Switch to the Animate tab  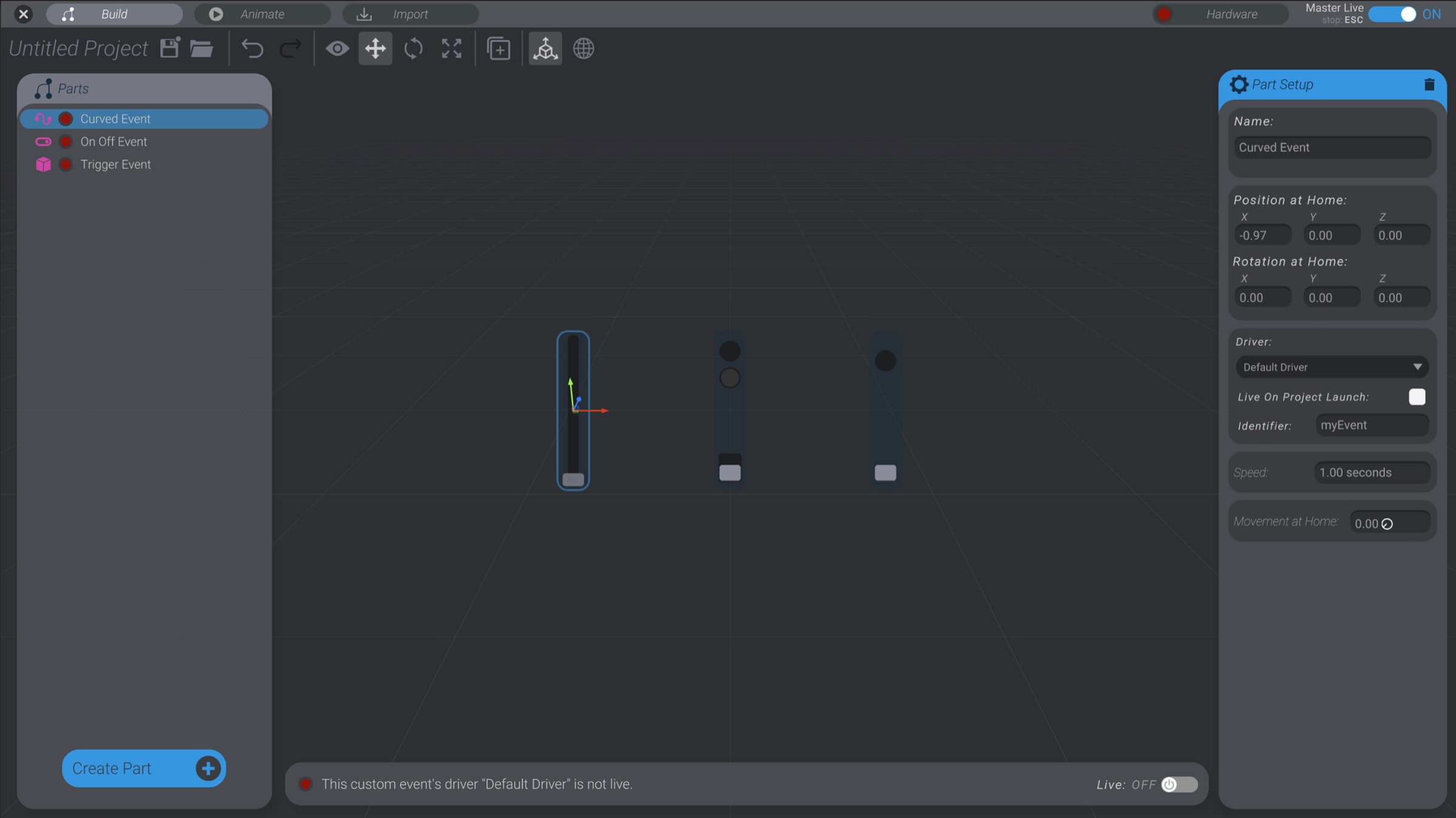pos(262,13)
